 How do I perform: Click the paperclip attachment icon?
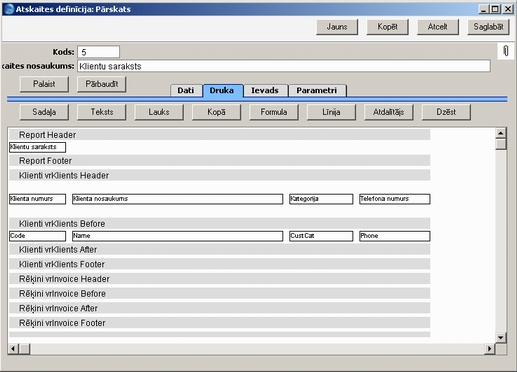pos(506,51)
